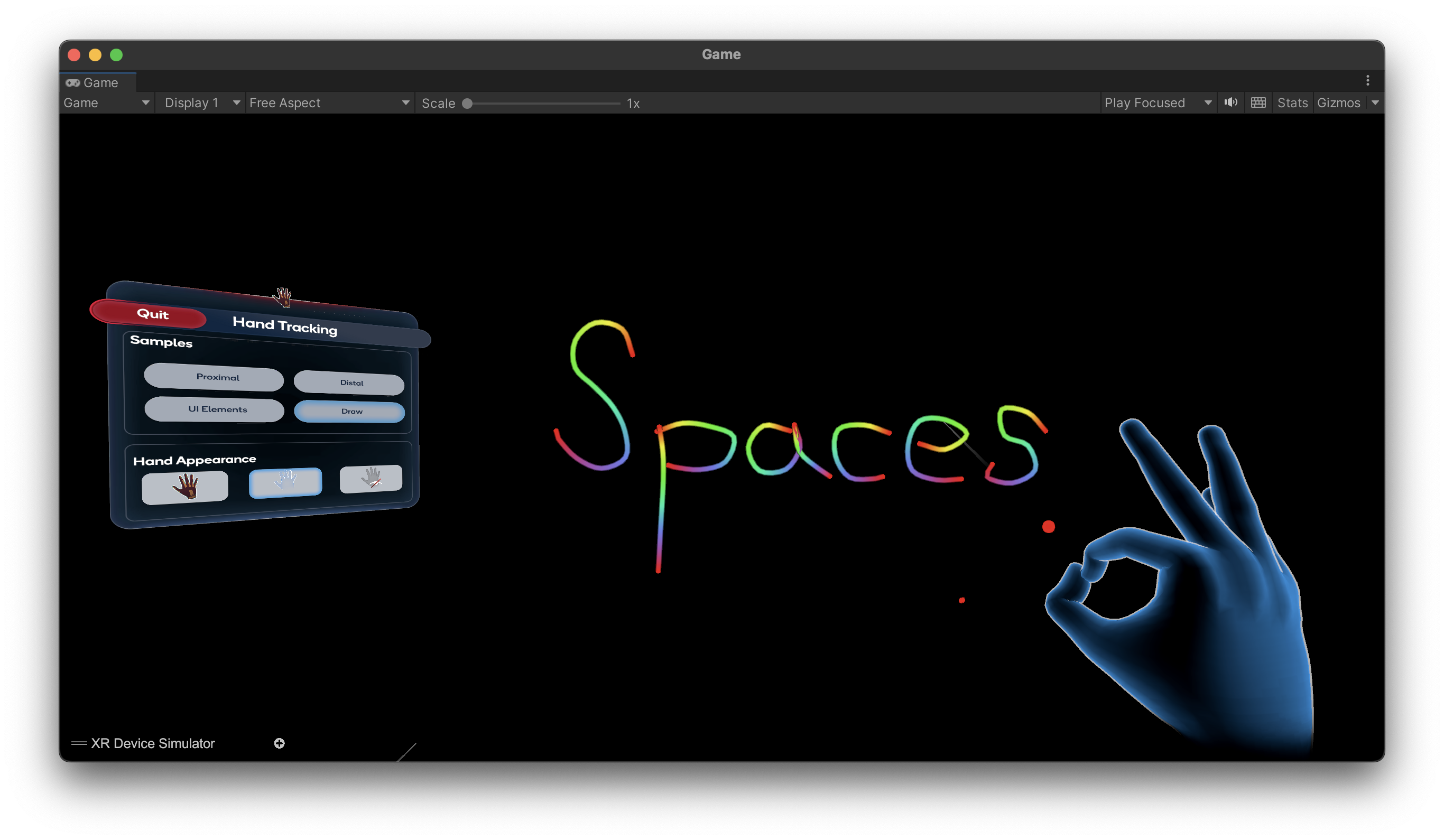Mute audio with the speaker icon
The image size is (1444, 840).
pos(1230,102)
